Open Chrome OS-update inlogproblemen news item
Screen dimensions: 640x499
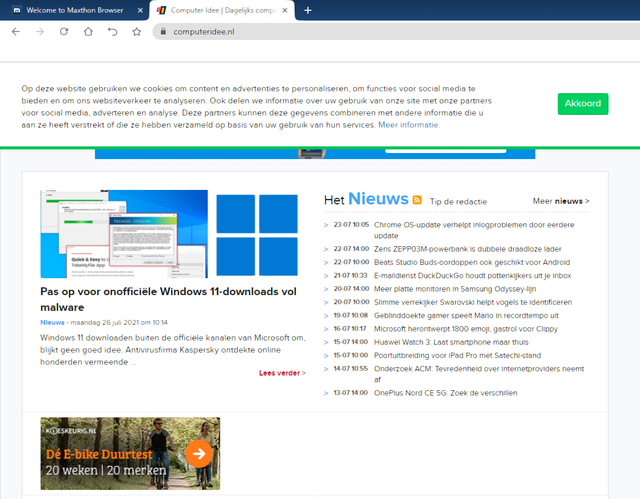pos(474,230)
